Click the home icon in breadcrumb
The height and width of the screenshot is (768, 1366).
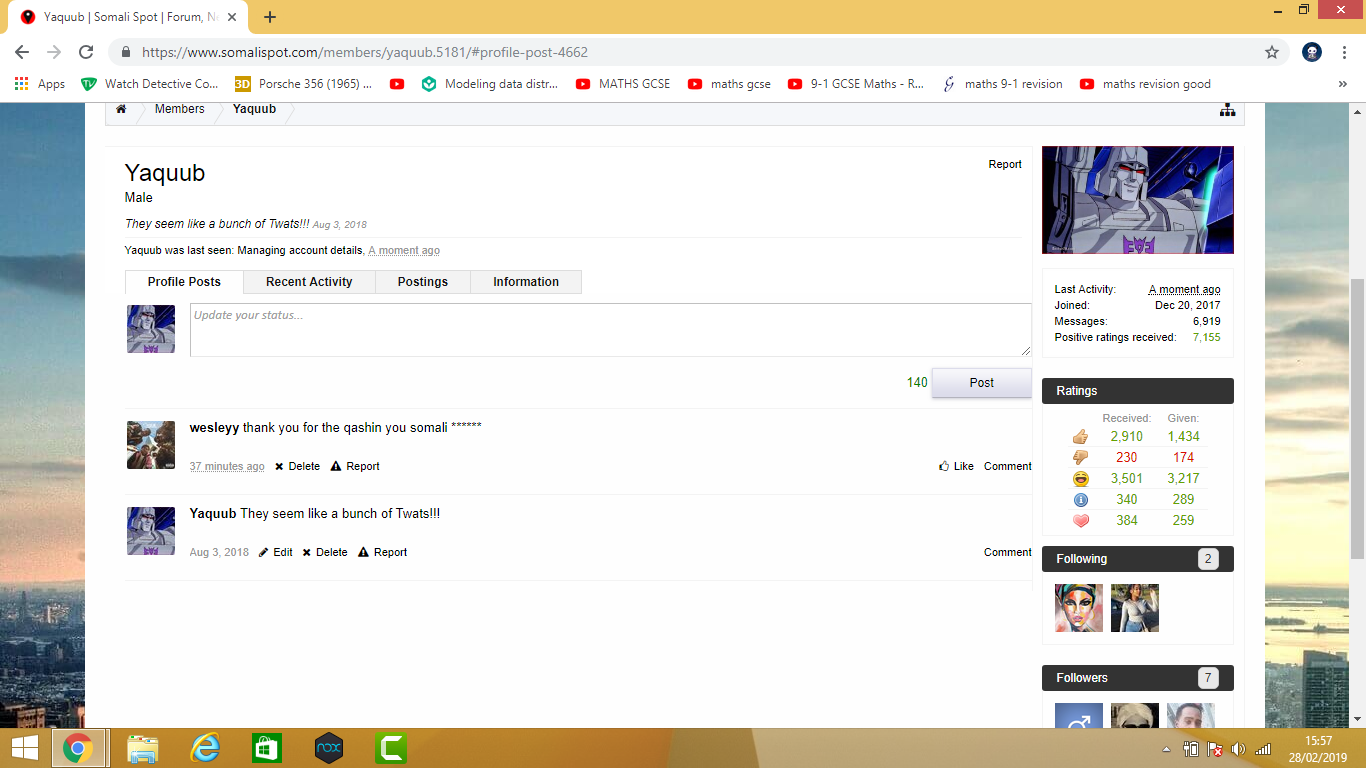(x=121, y=109)
